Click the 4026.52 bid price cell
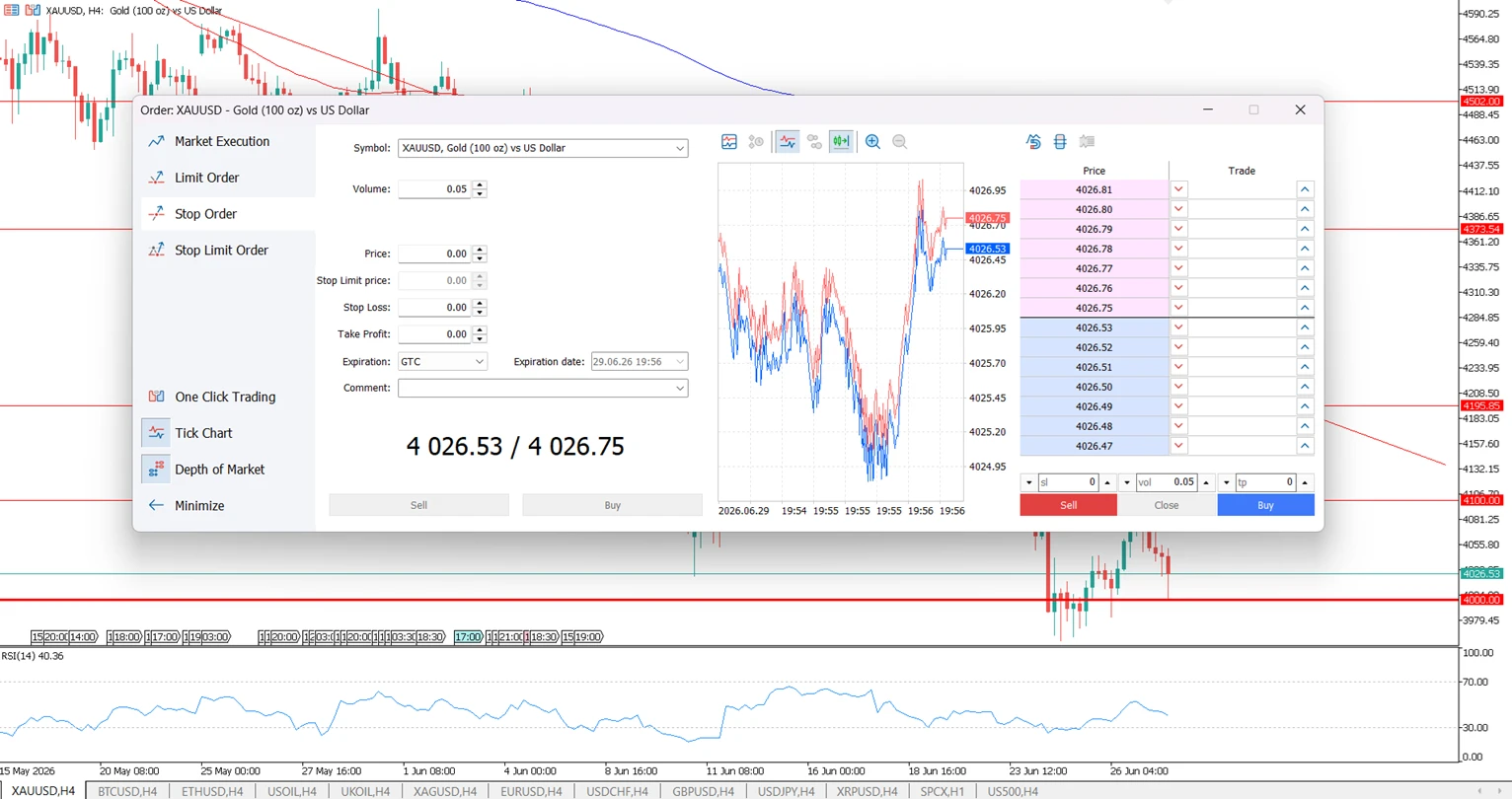Viewport: 1512px width, 799px height. point(1094,347)
